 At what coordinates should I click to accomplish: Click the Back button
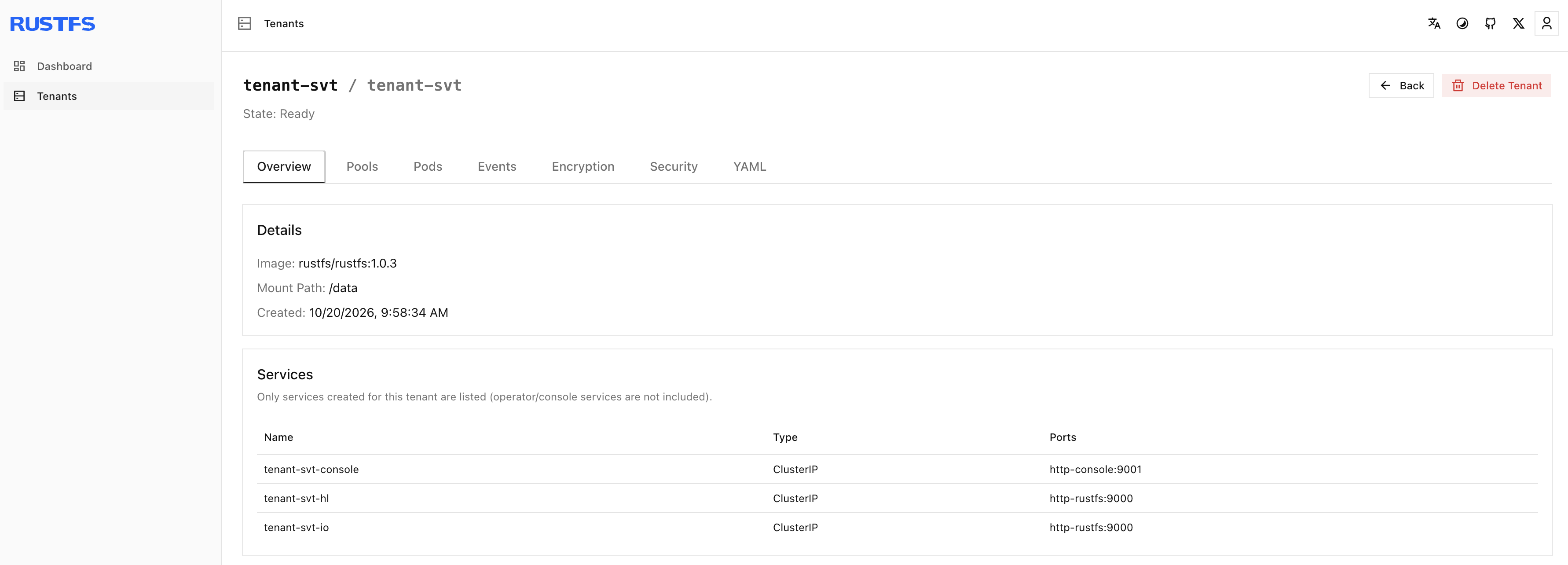(1401, 86)
